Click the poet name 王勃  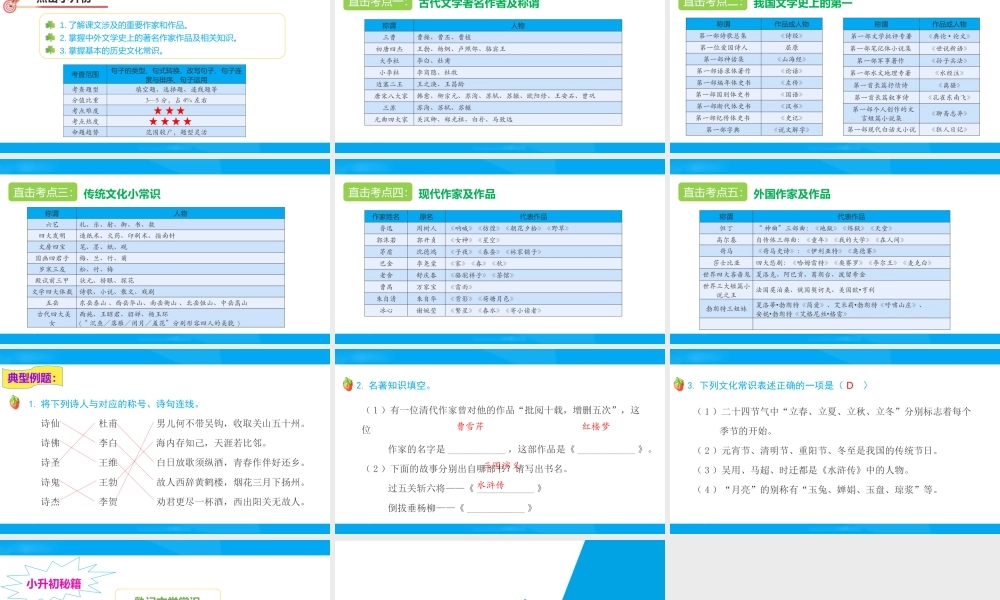(108, 482)
